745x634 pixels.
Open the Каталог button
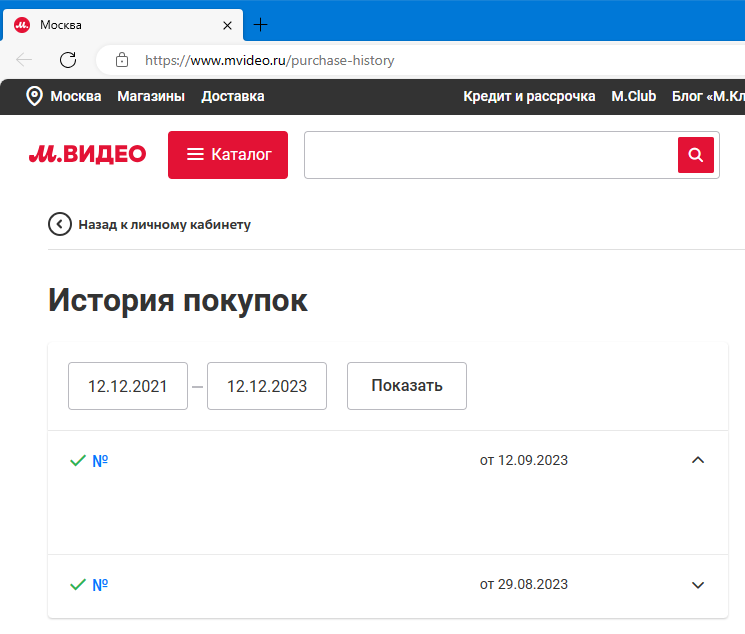point(228,155)
